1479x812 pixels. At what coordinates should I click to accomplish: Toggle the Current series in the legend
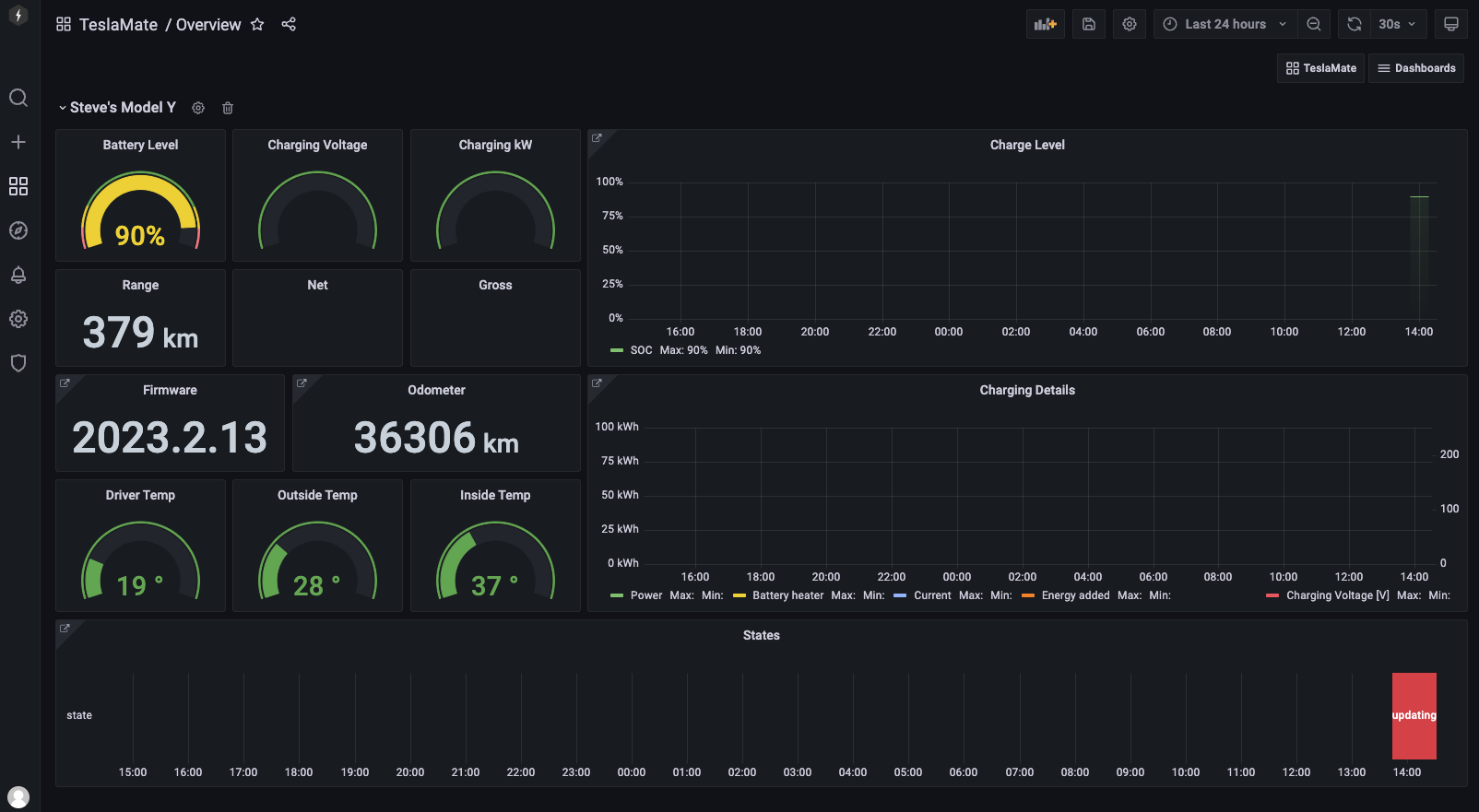coord(932,595)
